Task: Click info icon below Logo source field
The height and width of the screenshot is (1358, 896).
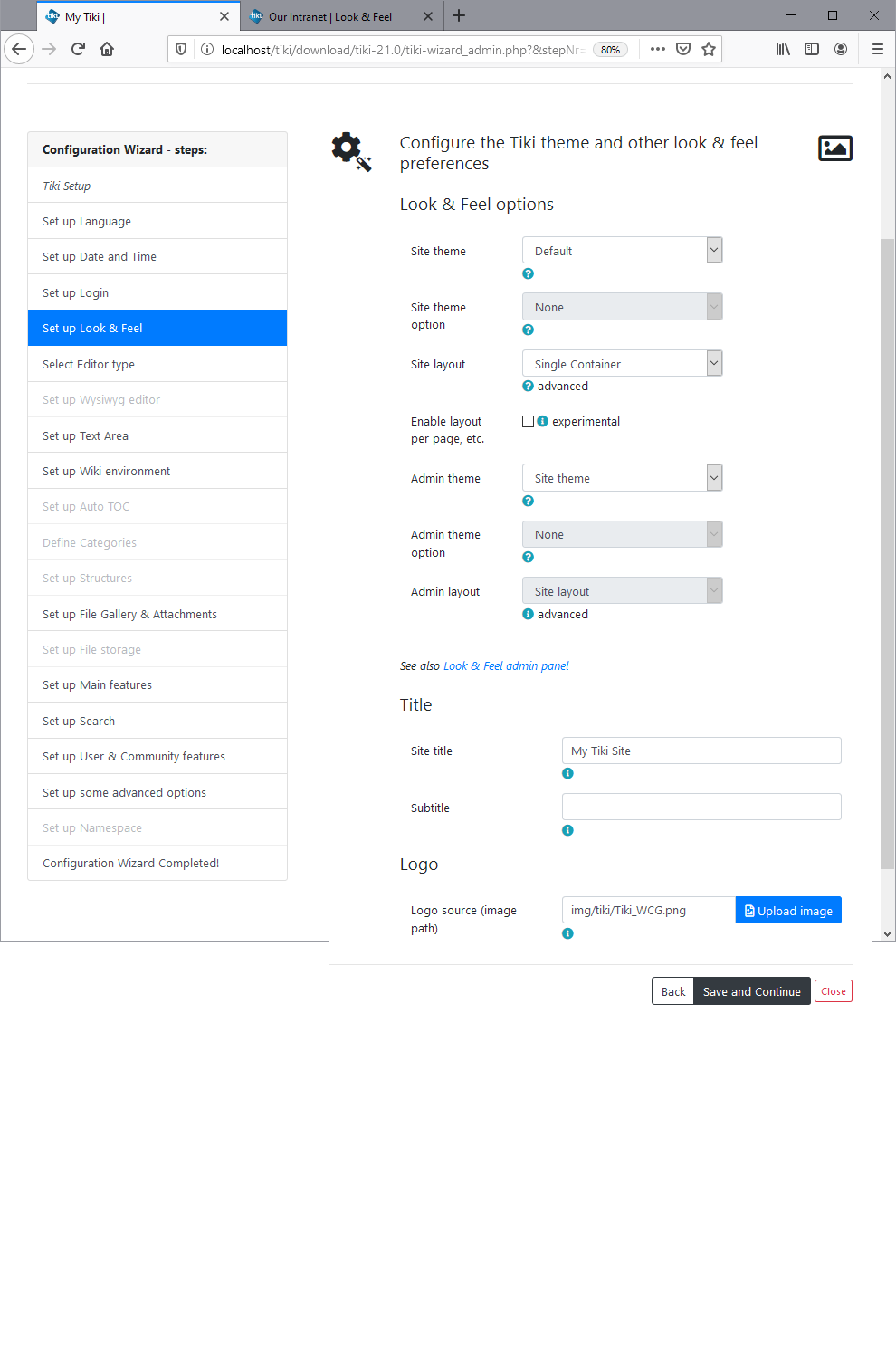Action: coord(567,933)
